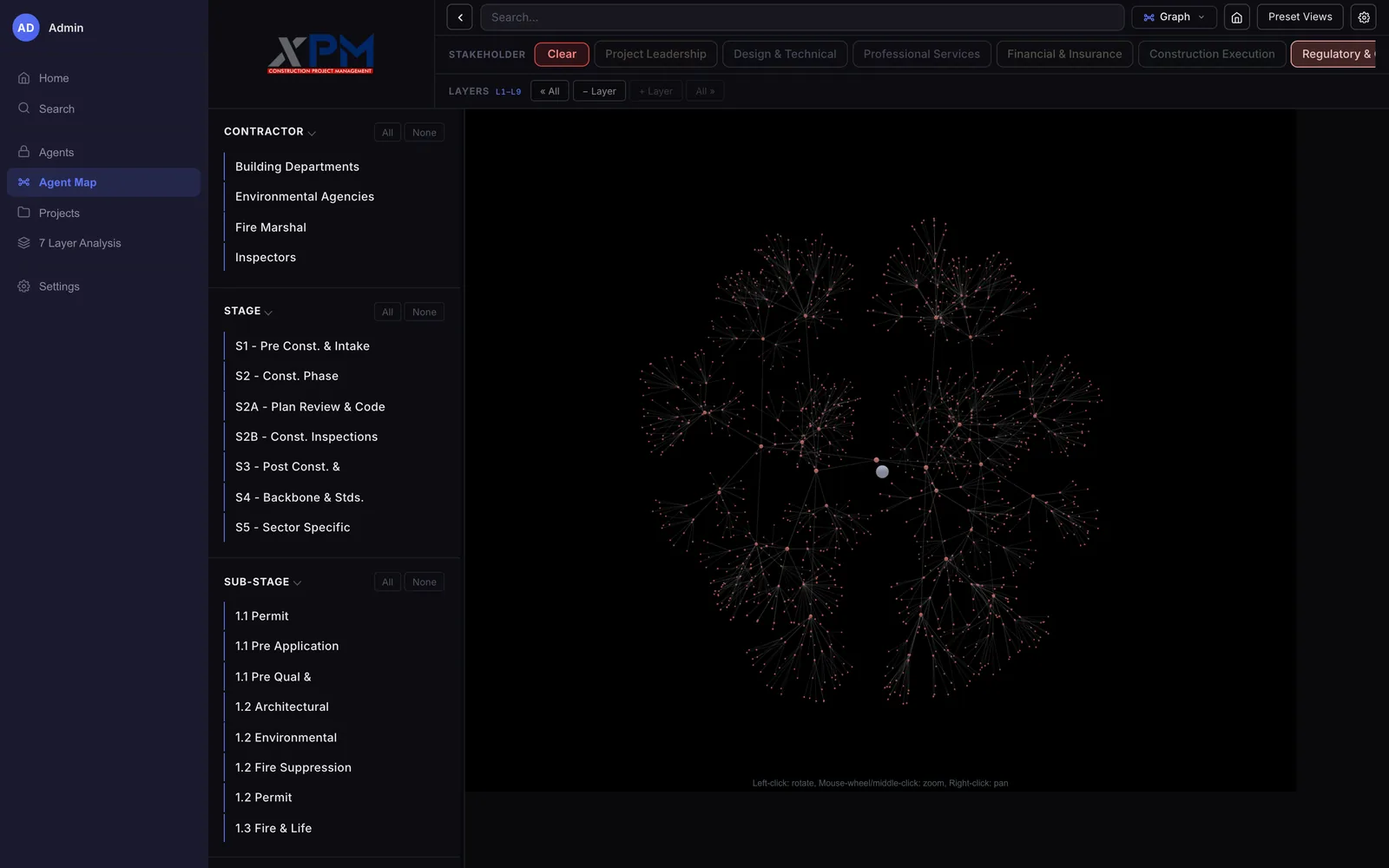Click the AD admin avatar
1389x868 pixels.
click(26, 28)
